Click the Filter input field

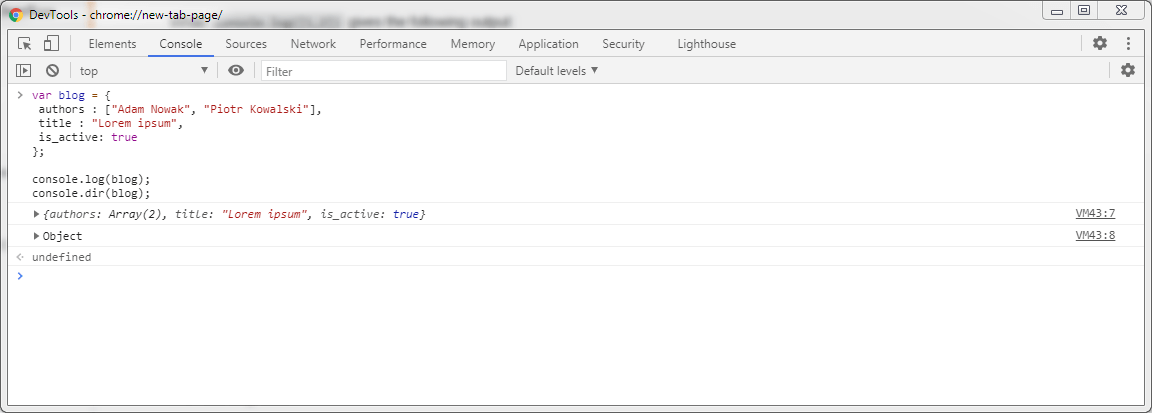pyautogui.click(x=384, y=71)
